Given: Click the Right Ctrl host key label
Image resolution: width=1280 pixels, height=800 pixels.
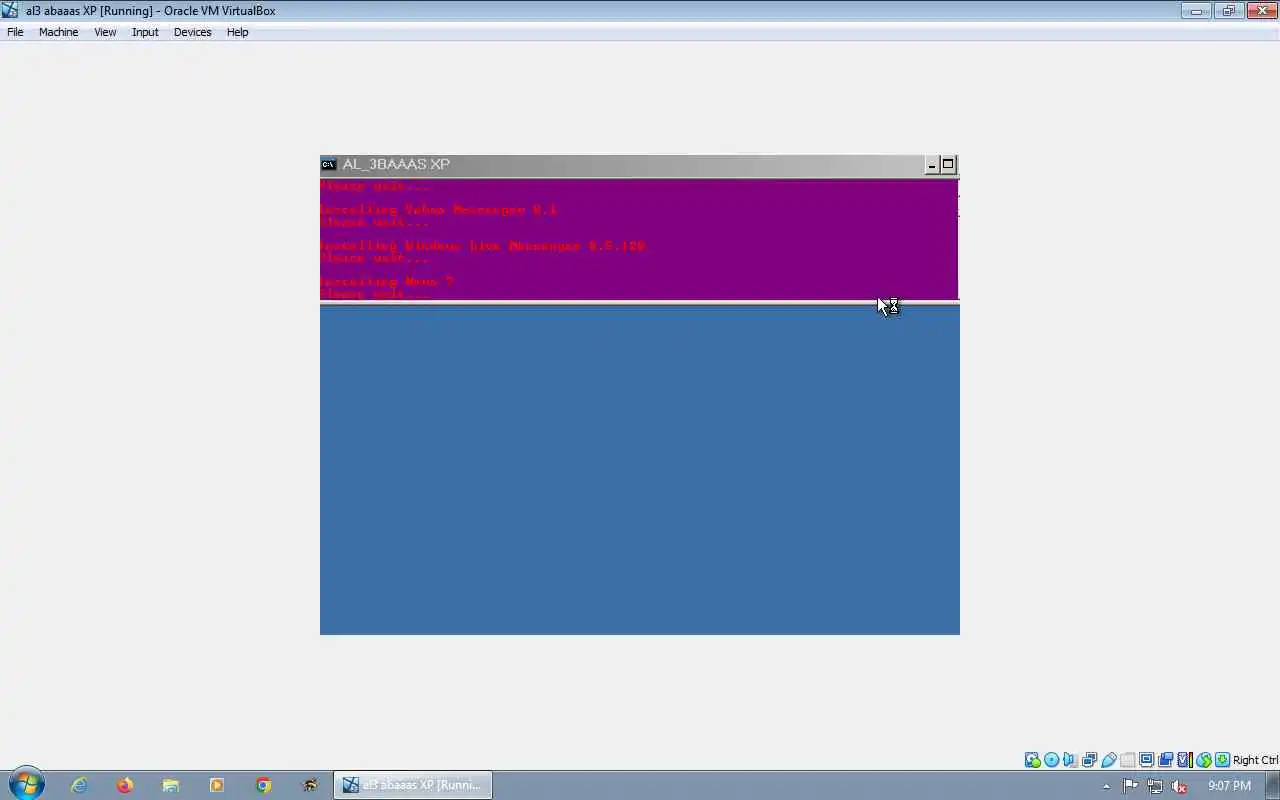Looking at the screenshot, I should click(x=1256, y=760).
